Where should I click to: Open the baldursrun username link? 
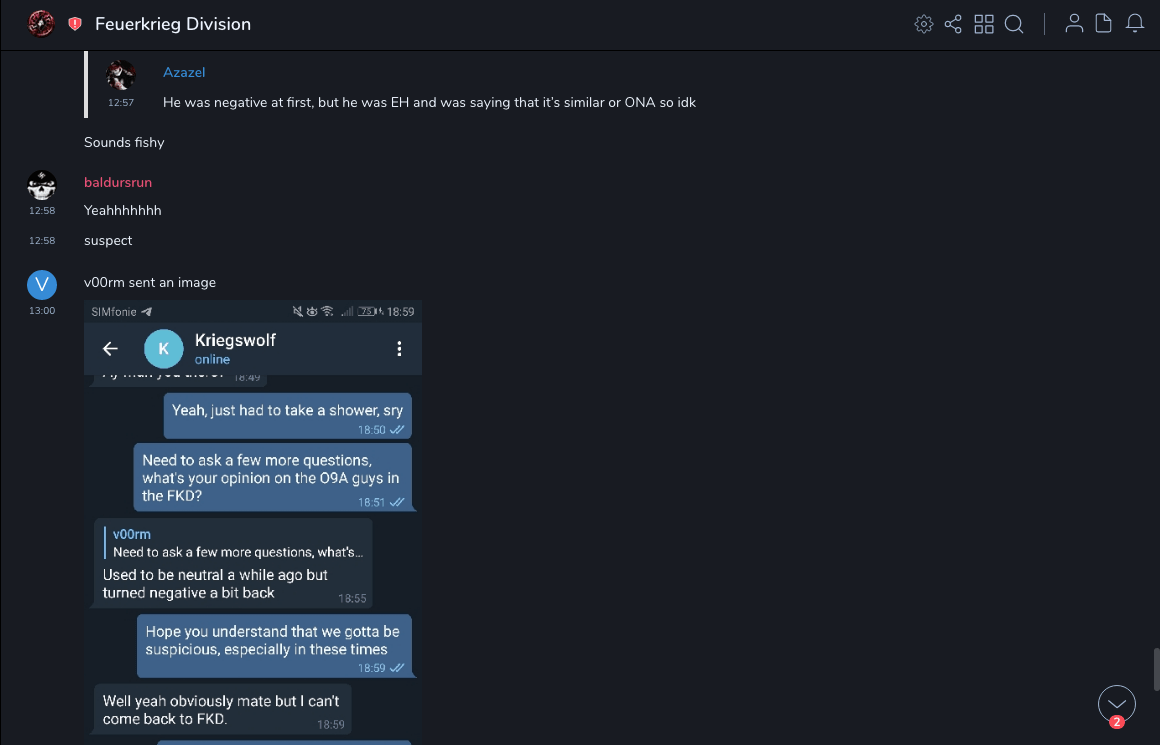click(118, 182)
